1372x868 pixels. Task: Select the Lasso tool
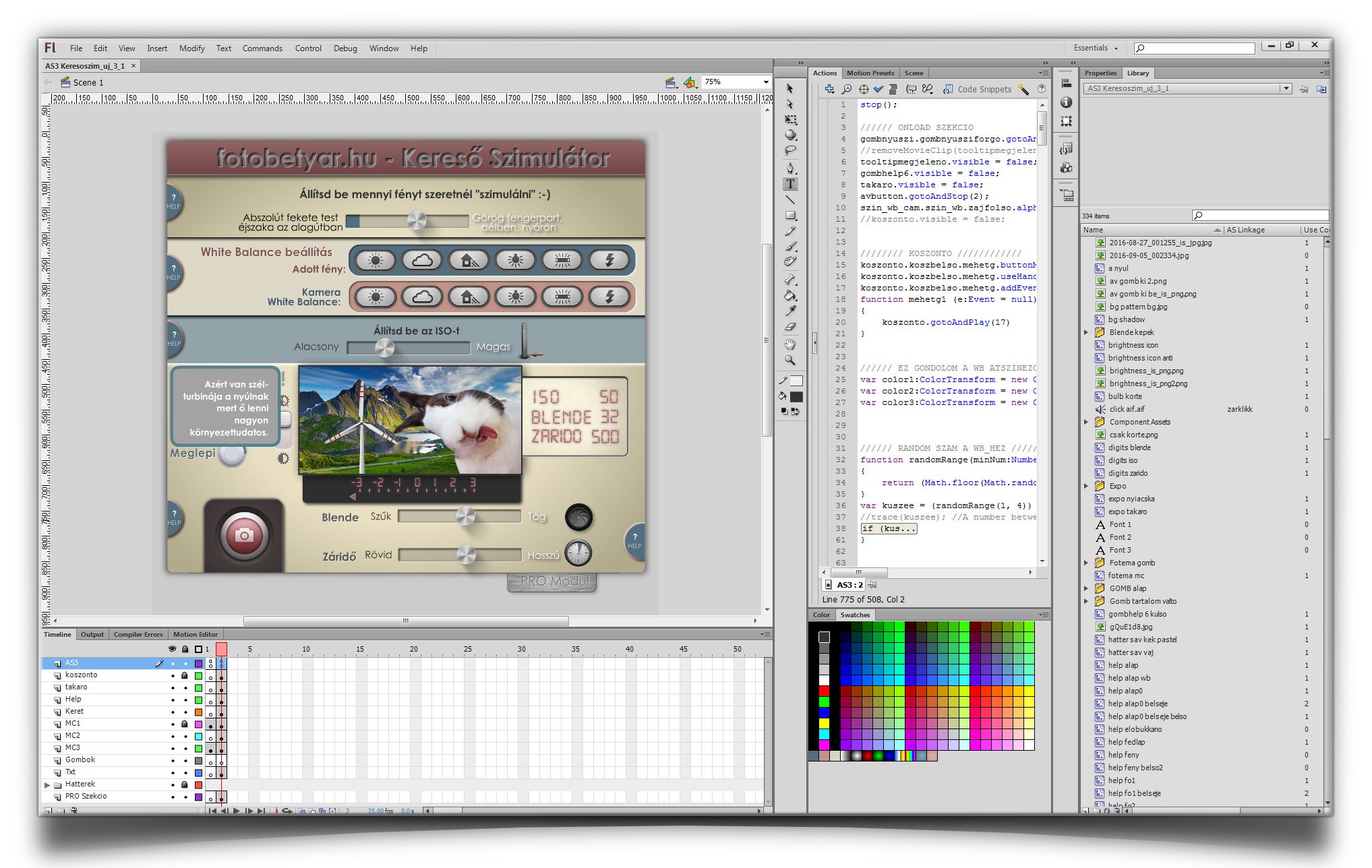pos(791,151)
